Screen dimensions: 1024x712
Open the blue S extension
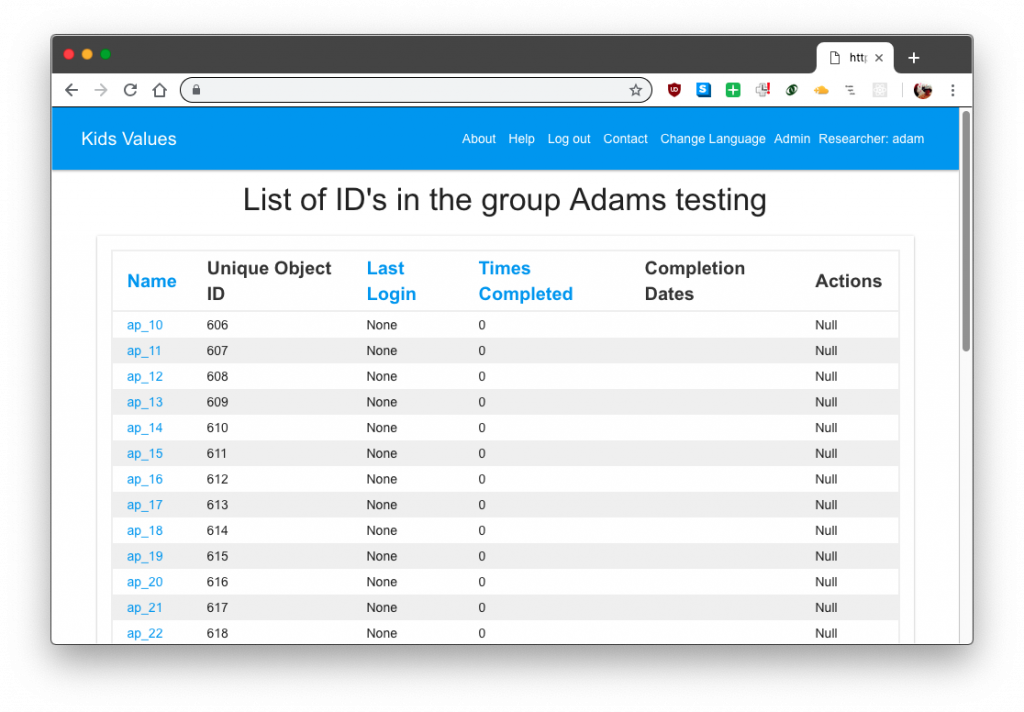703,90
